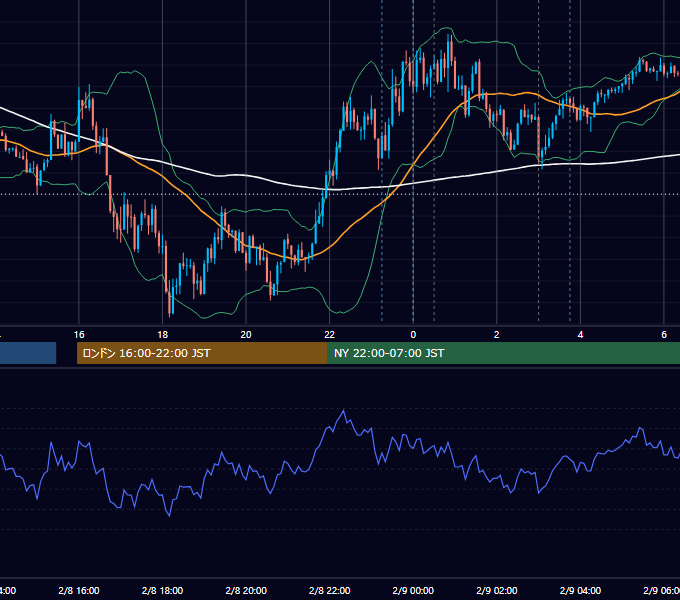Click the blue session bar left of London
680x600 pixels.
tap(28, 353)
